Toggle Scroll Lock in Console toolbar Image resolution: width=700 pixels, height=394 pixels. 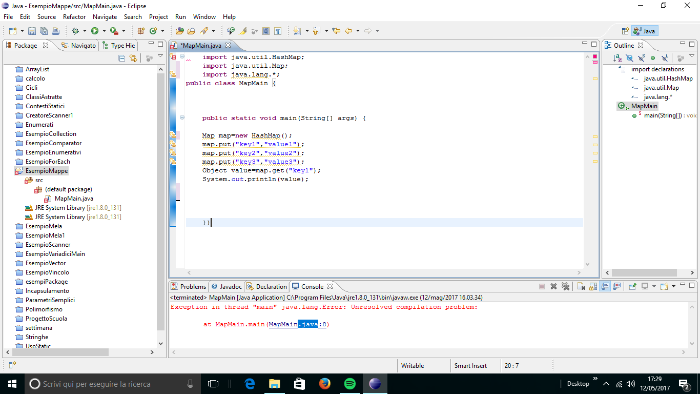pos(593,286)
